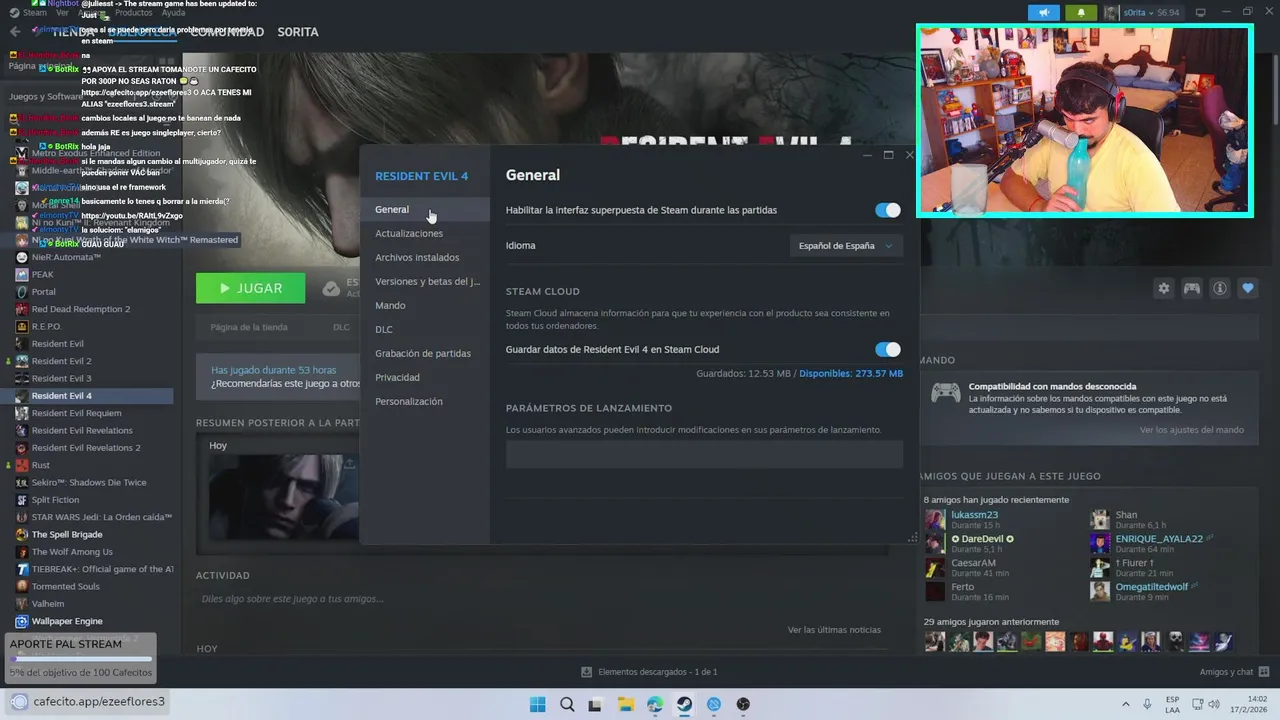
Task: Click lukassm23 friend avatar
Action: 935,519
